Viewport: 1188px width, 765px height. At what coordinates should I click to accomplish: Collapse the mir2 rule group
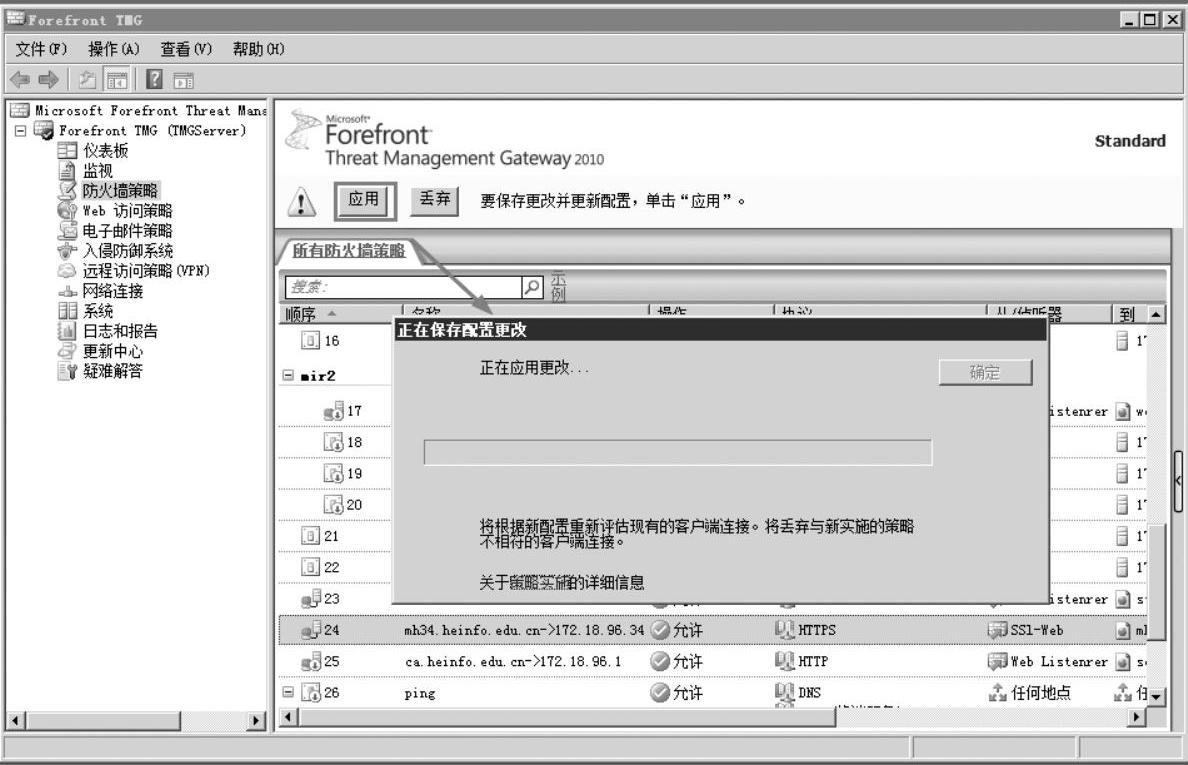click(x=288, y=376)
